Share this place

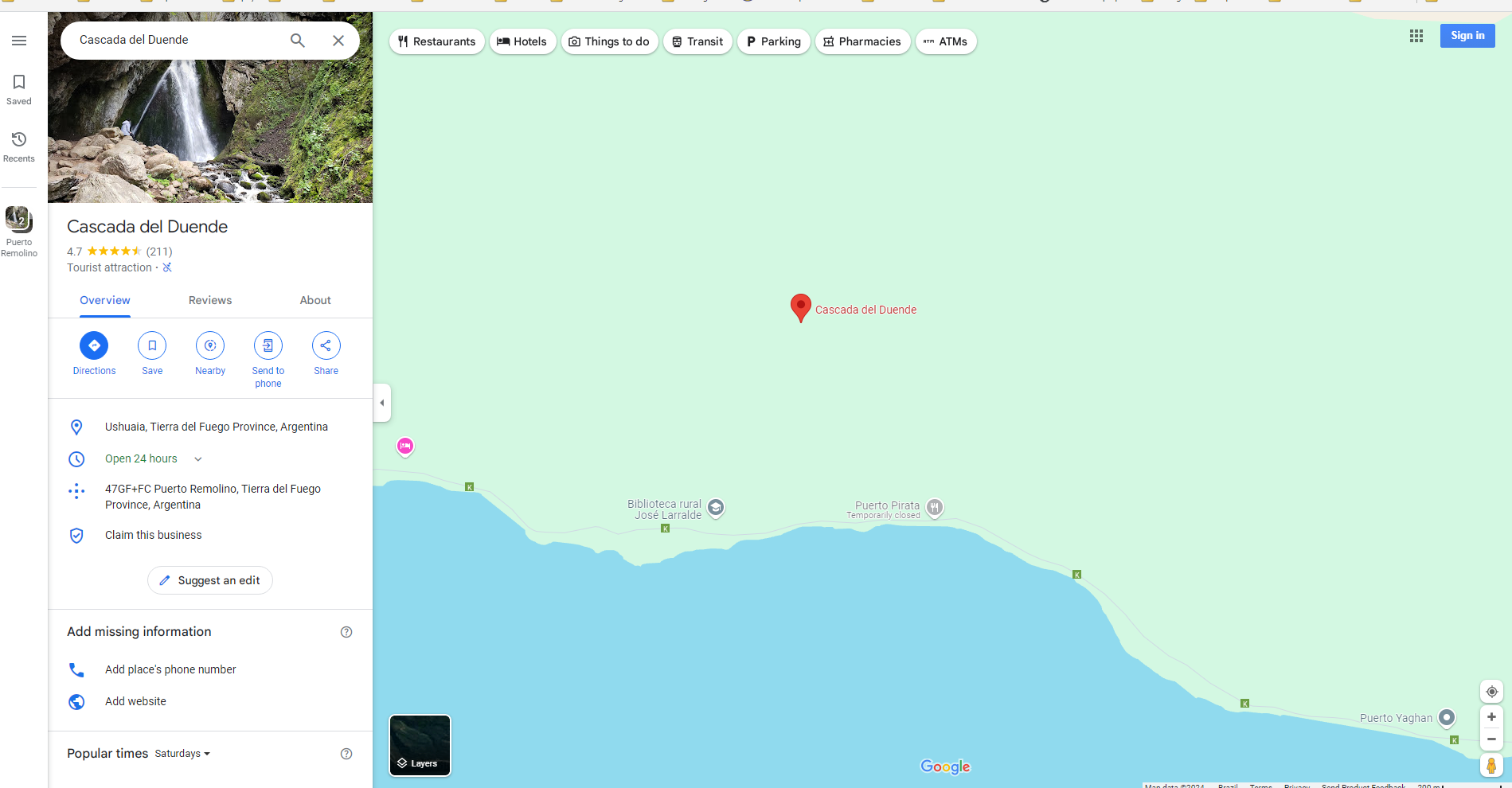326,345
